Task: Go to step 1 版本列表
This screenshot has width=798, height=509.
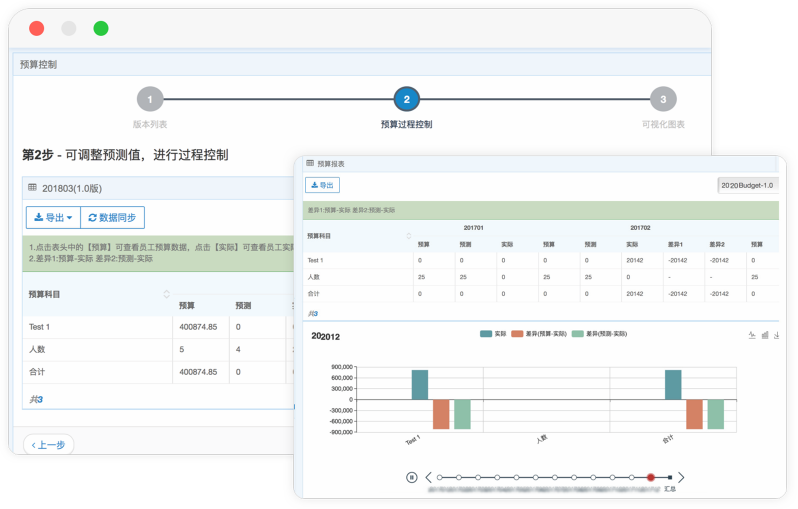Action: click(150, 100)
